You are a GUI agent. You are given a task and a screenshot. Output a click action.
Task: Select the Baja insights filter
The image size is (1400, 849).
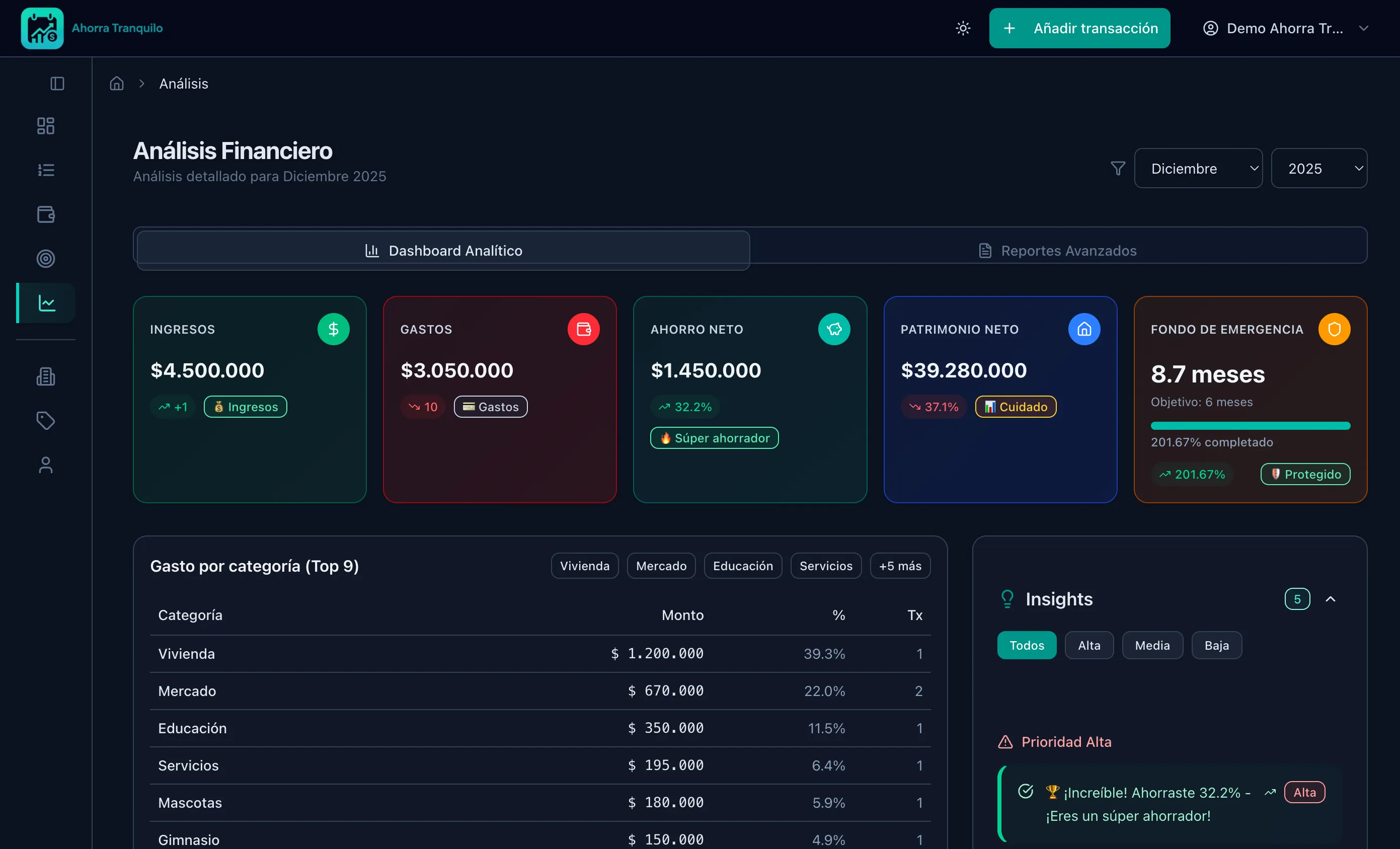tap(1216, 645)
